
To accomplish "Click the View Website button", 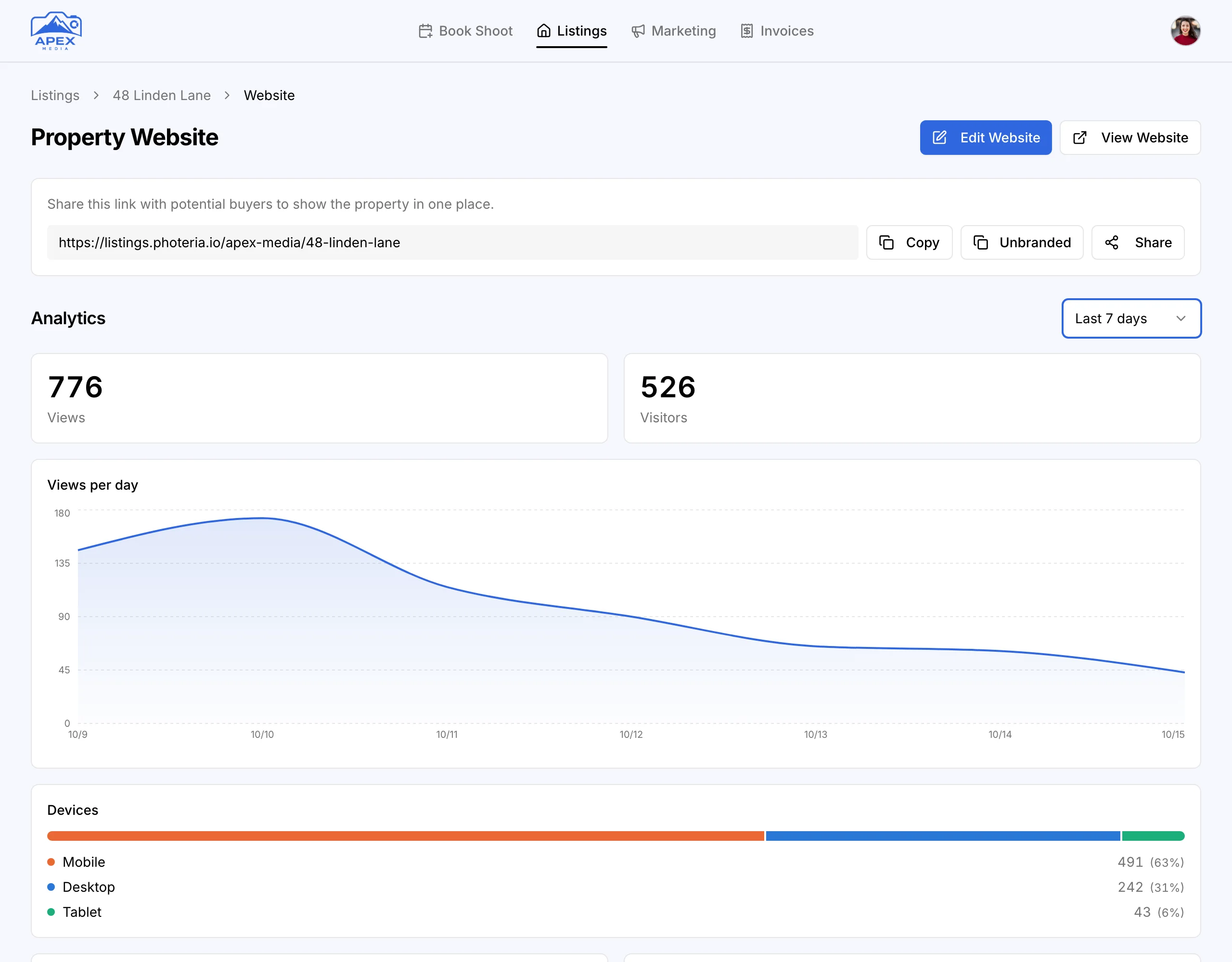I will pos(1130,138).
